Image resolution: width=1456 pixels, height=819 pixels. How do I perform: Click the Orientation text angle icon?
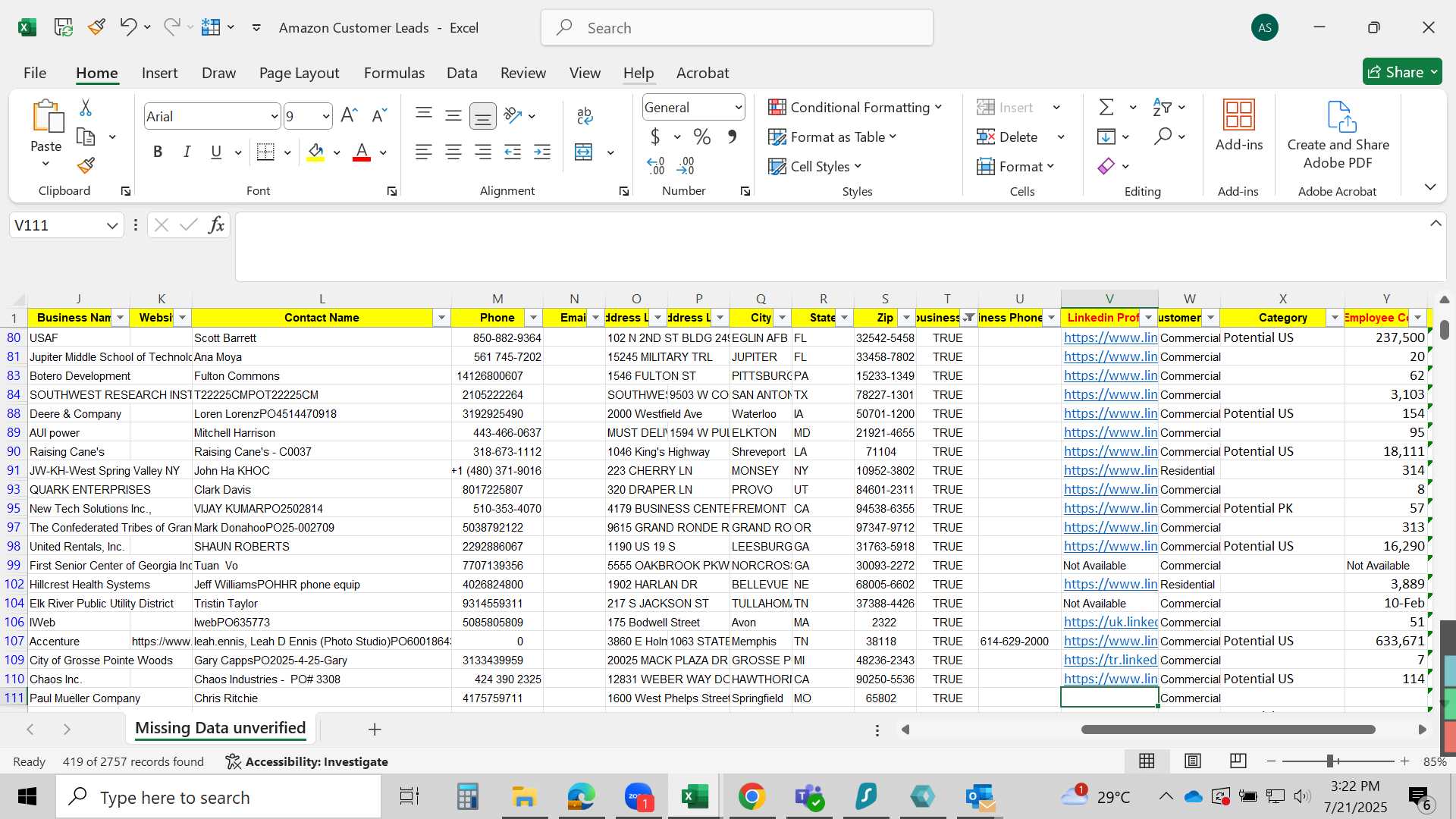pos(513,115)
